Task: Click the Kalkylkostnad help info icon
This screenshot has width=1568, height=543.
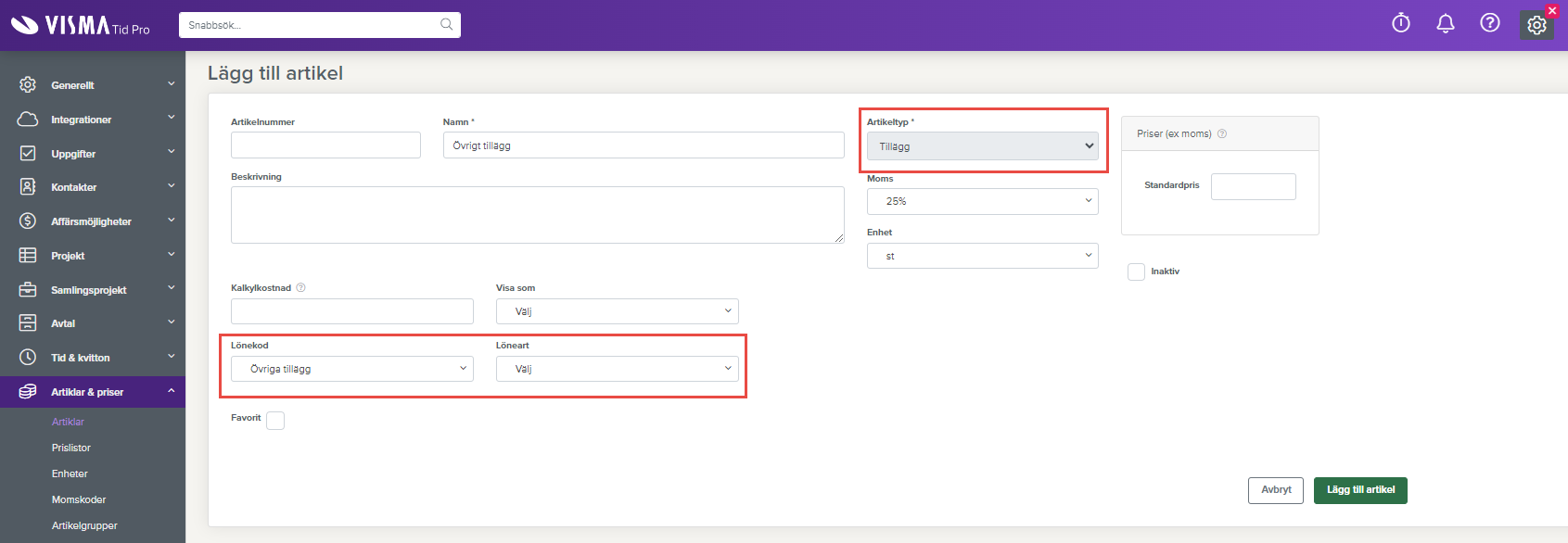Action: click(300, 288)
